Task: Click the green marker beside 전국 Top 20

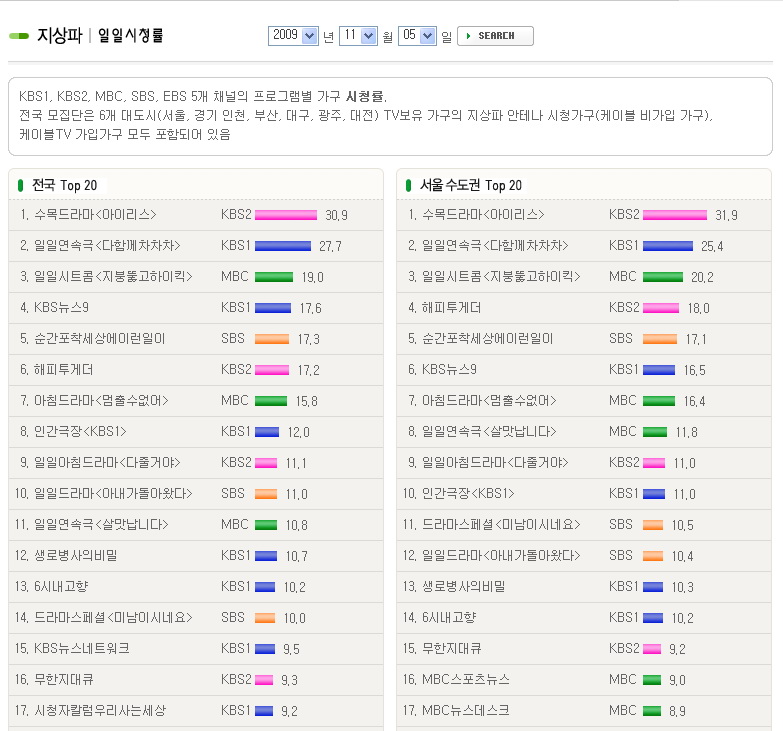Action: [20, 185]
